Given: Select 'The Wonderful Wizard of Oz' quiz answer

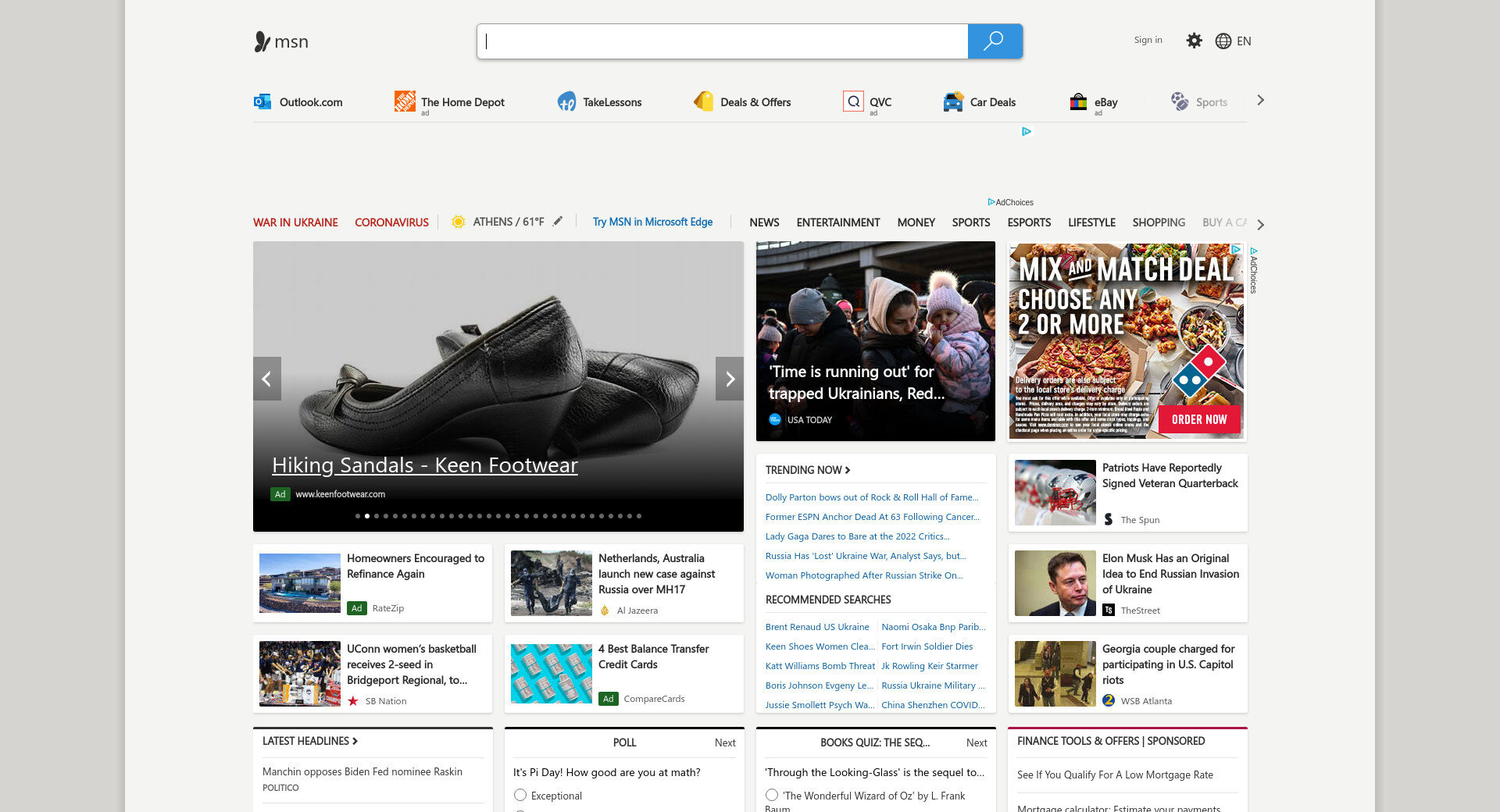Looking at the screenshot, I should click(x=772, y=795).
